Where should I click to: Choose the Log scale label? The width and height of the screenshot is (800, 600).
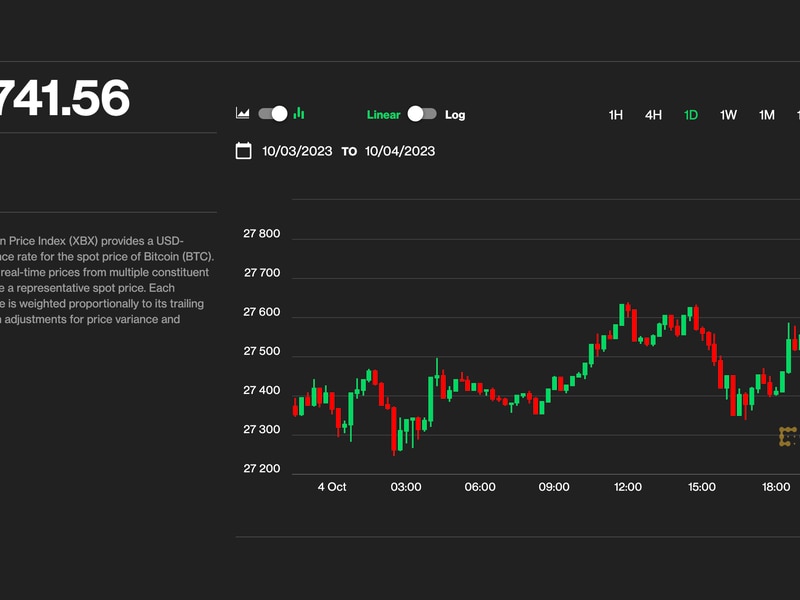pyautogui.click(x=455, y=115)
